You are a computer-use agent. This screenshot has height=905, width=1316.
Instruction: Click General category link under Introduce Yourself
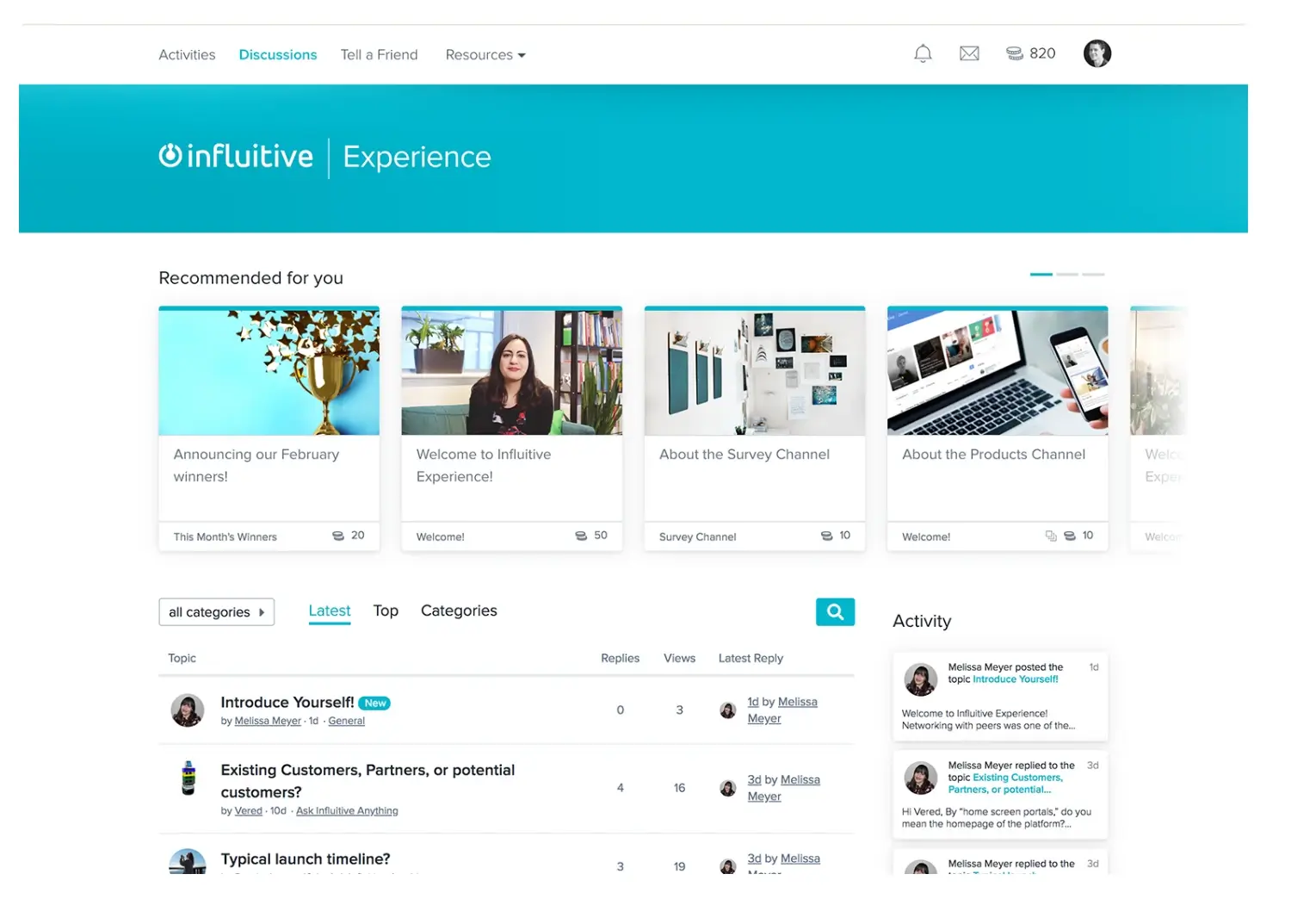coord(347,722)
